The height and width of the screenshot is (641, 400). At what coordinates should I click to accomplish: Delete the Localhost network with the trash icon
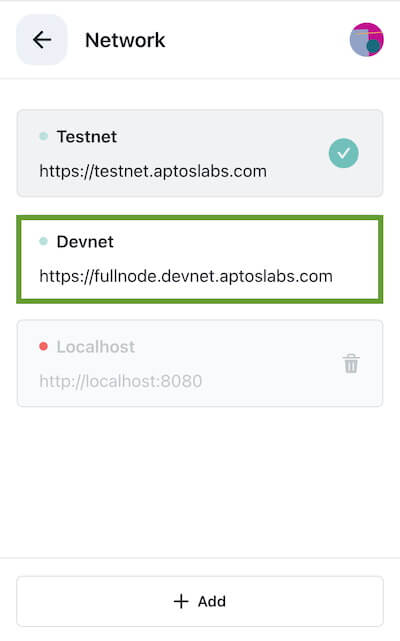point(351,363)
